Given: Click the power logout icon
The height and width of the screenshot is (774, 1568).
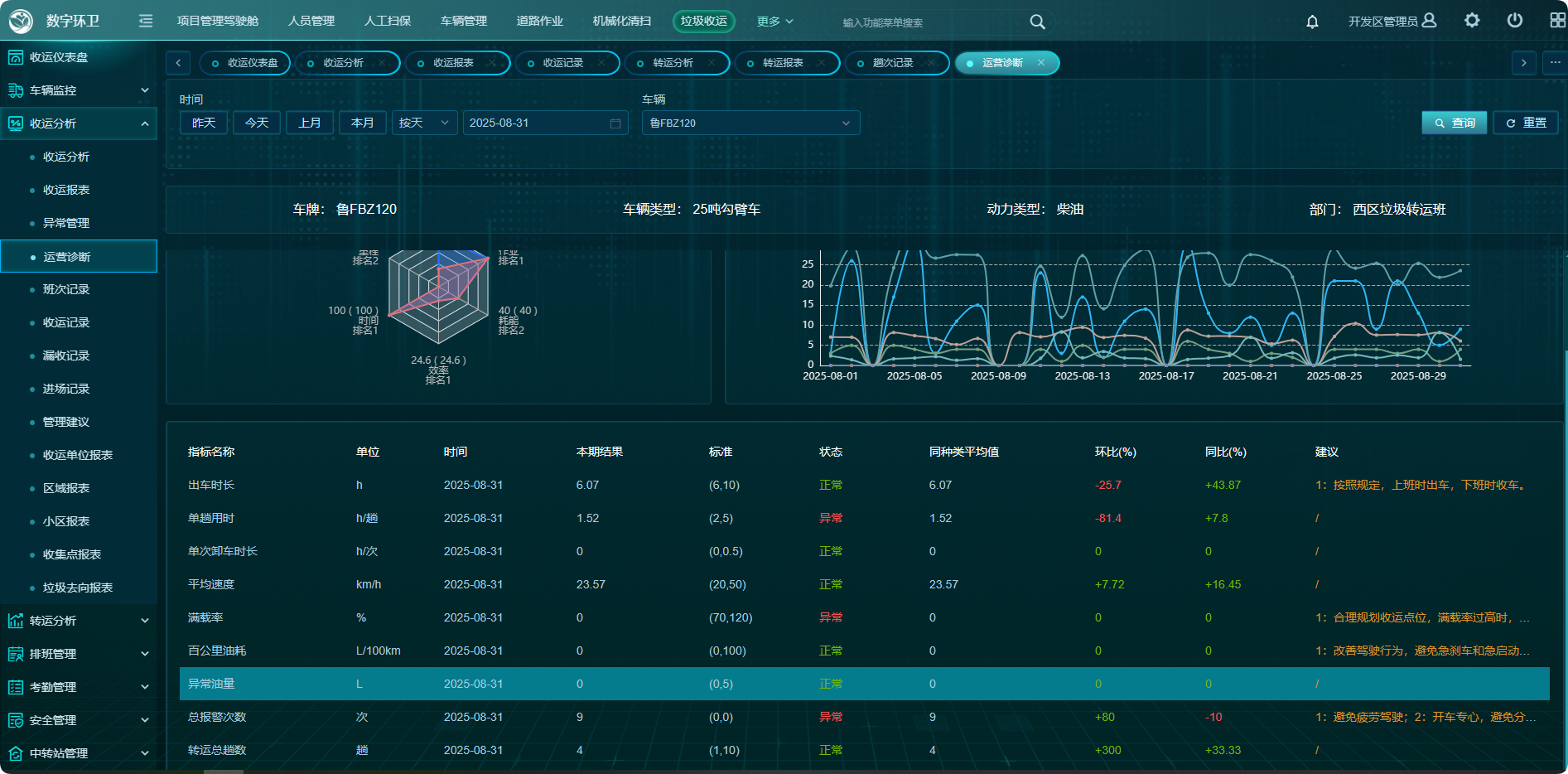Looking at the screenshot, I should pyautogui.click(x=1514, y=21).
